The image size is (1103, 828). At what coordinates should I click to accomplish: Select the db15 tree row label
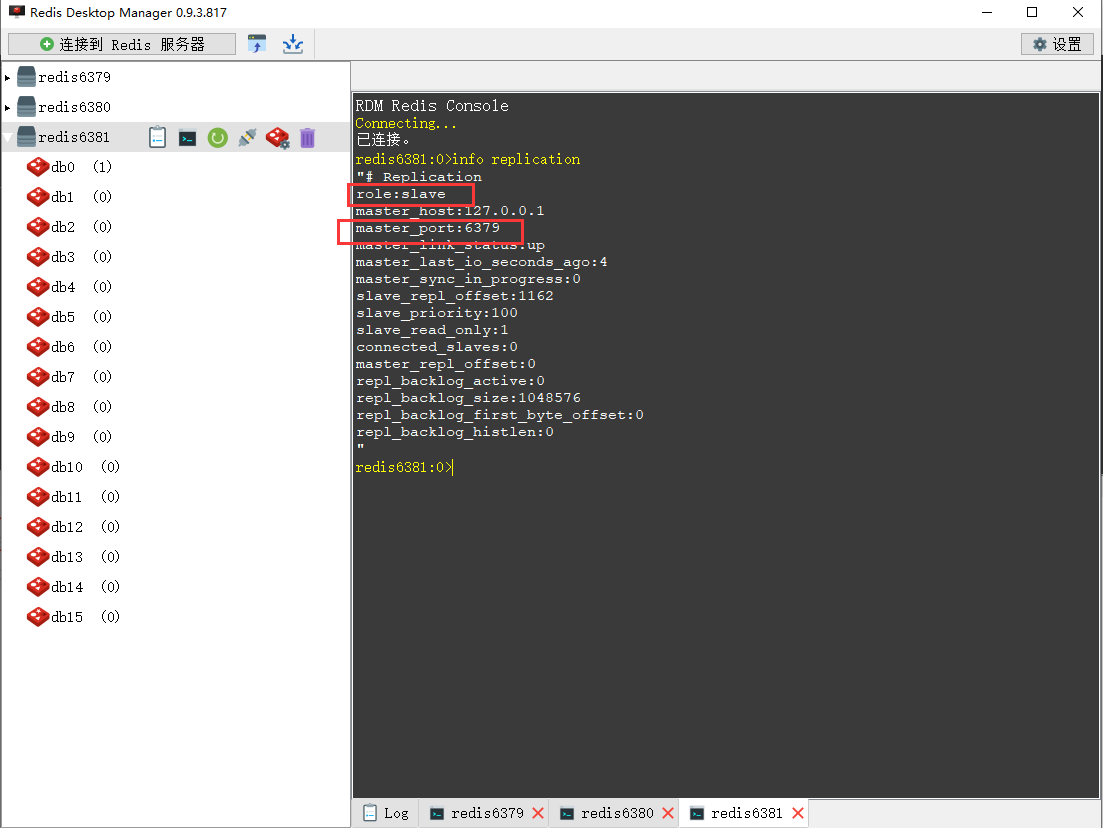tap(67, 617)
